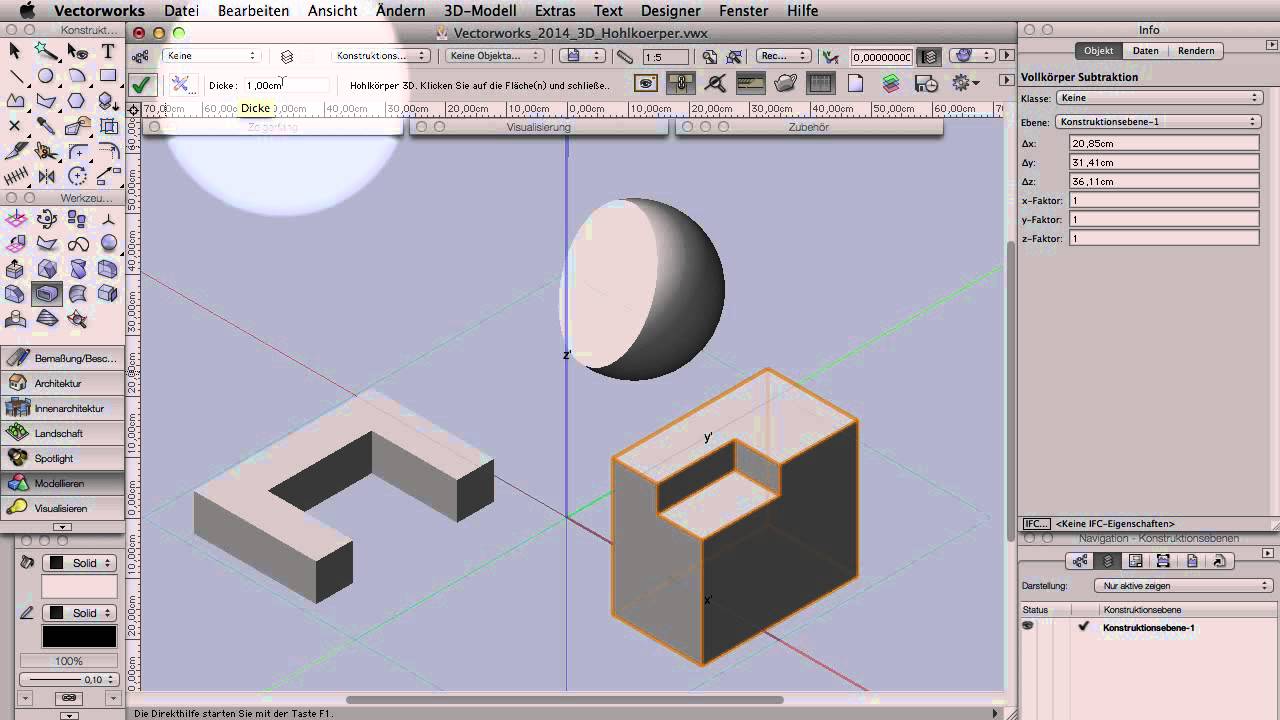Select the Set Working Plane tool

click(x=14, y=219)
